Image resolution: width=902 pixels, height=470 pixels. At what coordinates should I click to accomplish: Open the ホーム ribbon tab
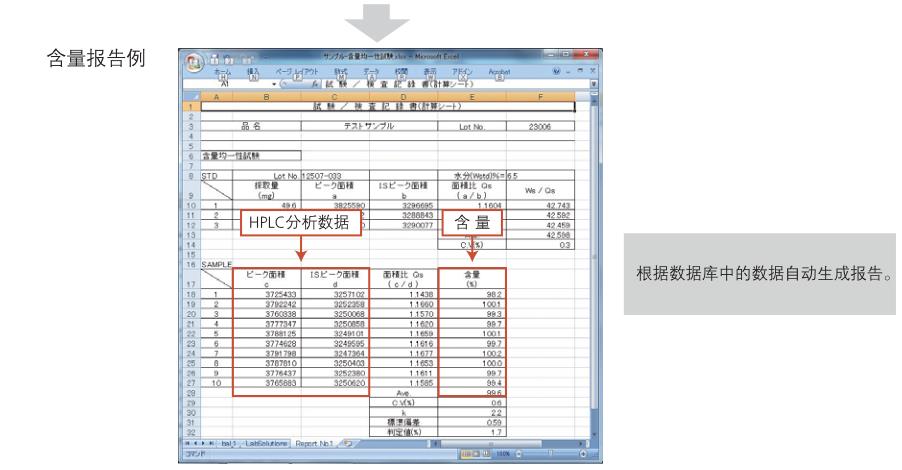click(223, 71)
